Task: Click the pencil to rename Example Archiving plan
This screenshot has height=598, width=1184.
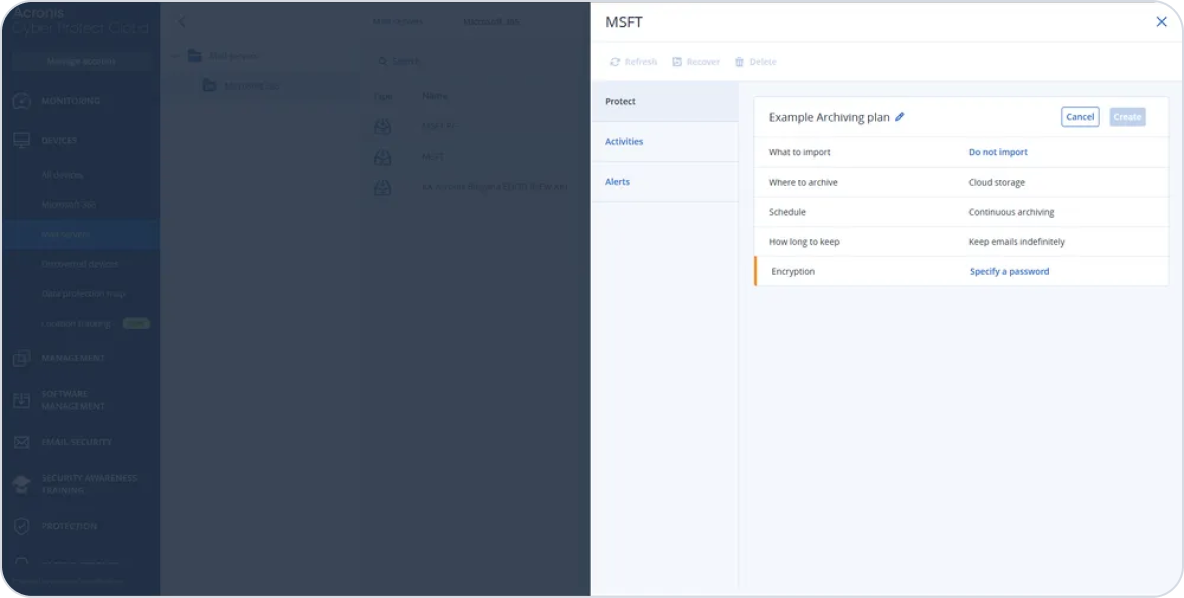Action: pyautogui.click(x=900, y=117)
